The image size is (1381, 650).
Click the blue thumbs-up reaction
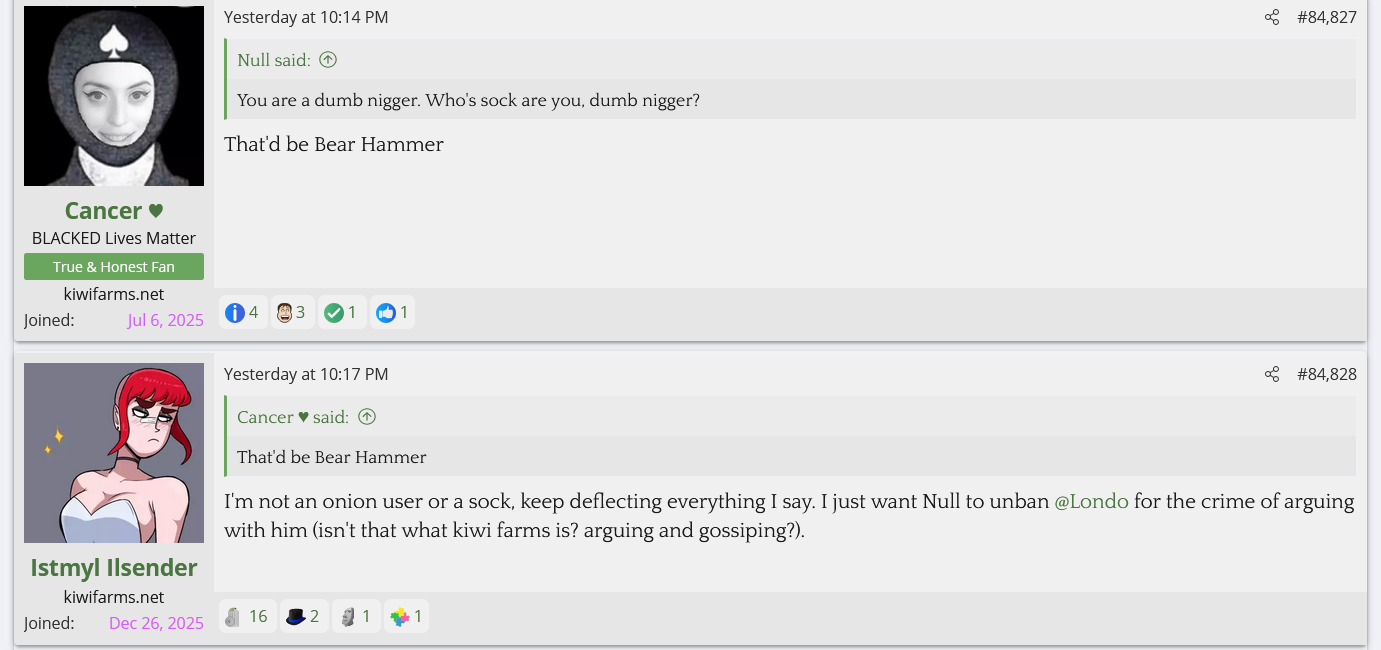(386, 313)
